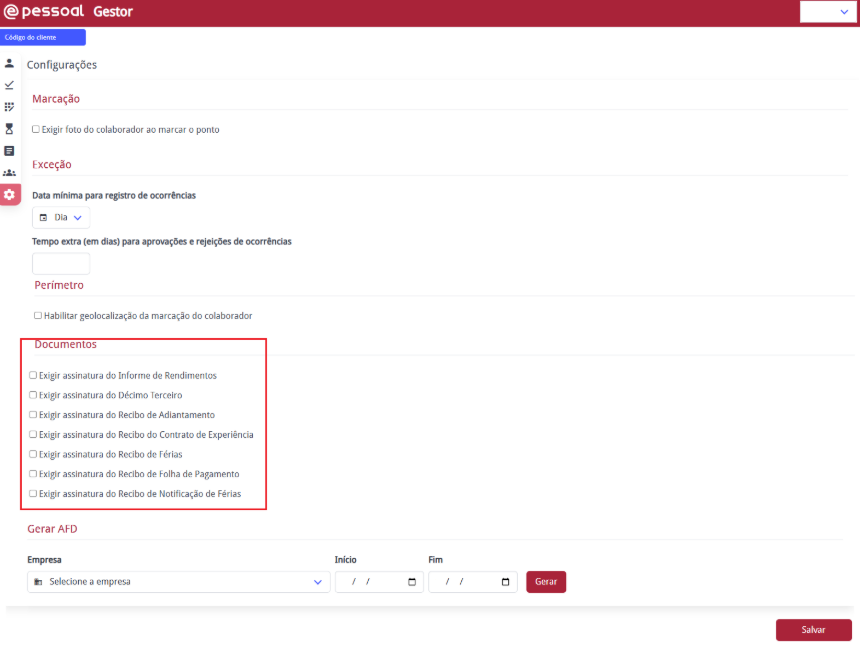Click the Salvar button
The image size is (860, 646).
813,630
